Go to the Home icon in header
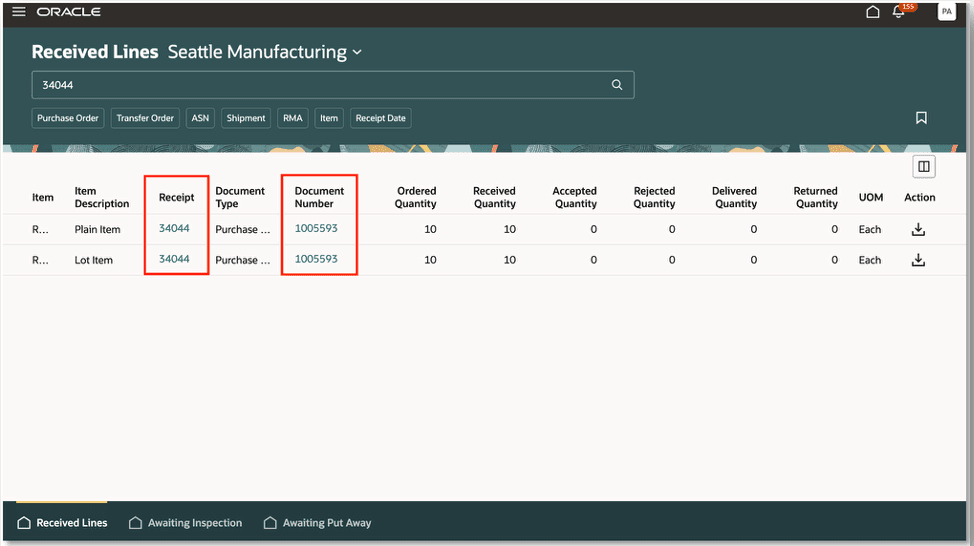 (x=873, y=12)
